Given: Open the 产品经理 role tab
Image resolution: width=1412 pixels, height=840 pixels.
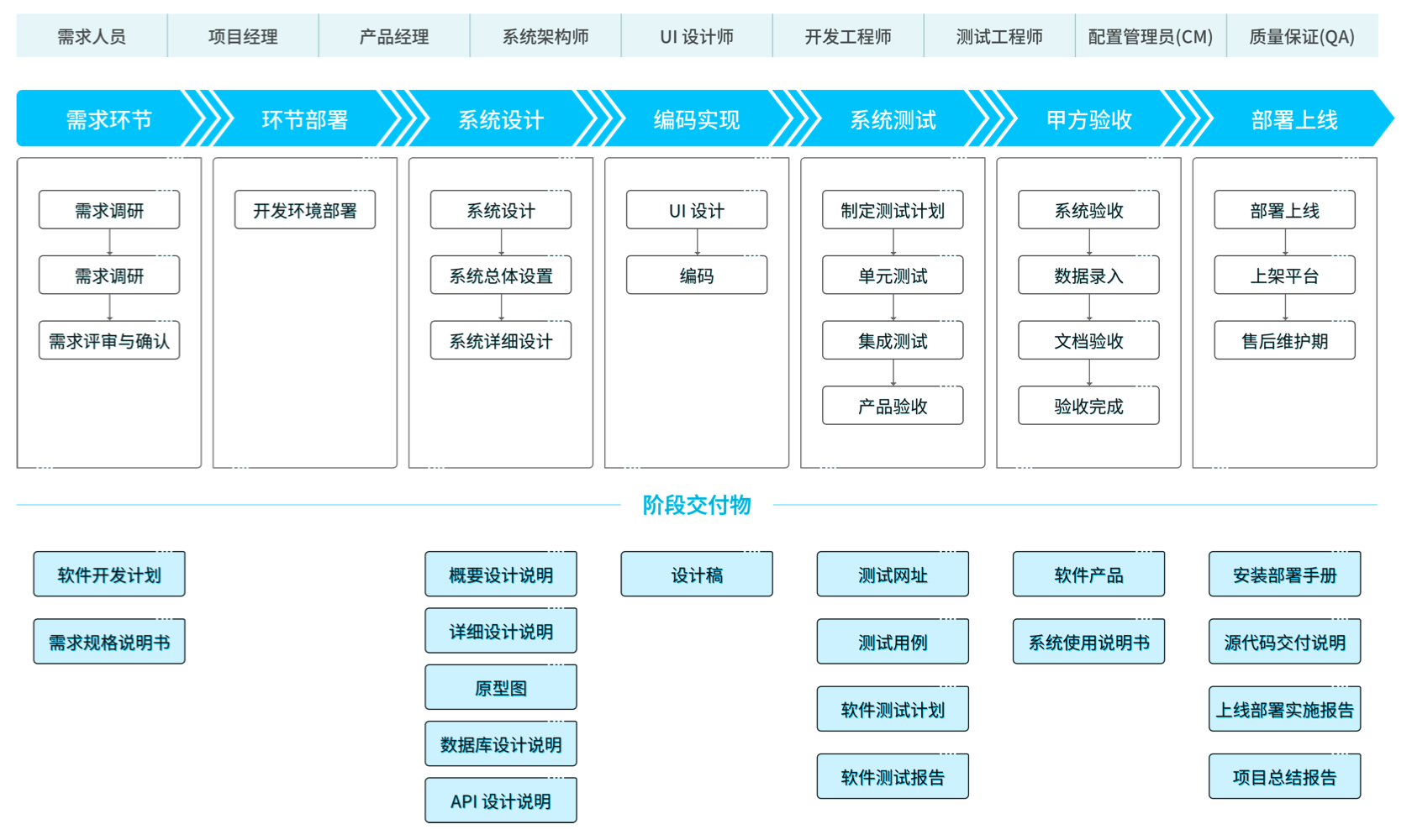Looking at the screenshot, I should point(394,36).
